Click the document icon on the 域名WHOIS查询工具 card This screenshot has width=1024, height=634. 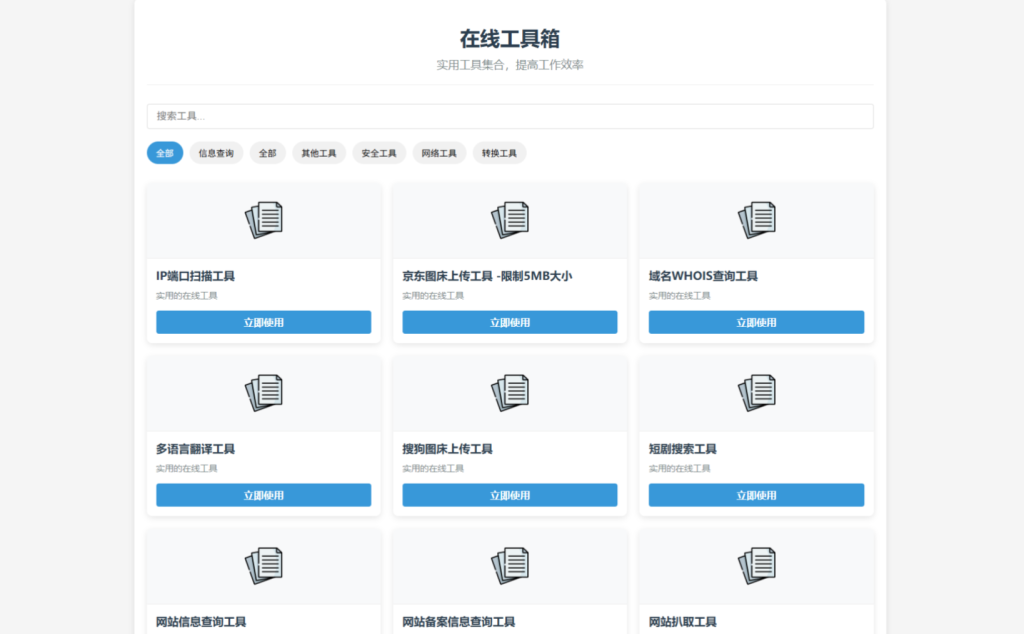(x=756, y=220)
